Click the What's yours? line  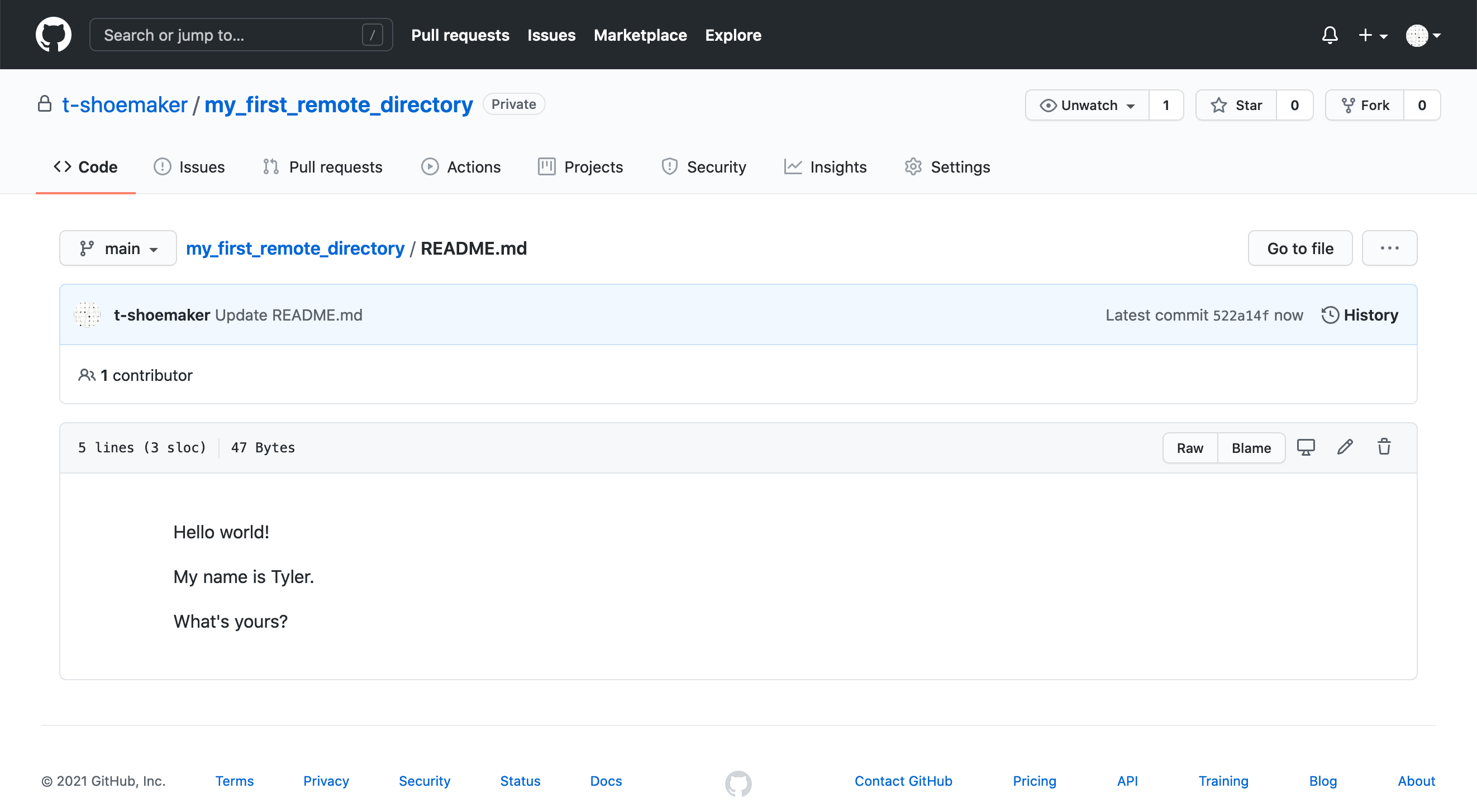point(231,622)
